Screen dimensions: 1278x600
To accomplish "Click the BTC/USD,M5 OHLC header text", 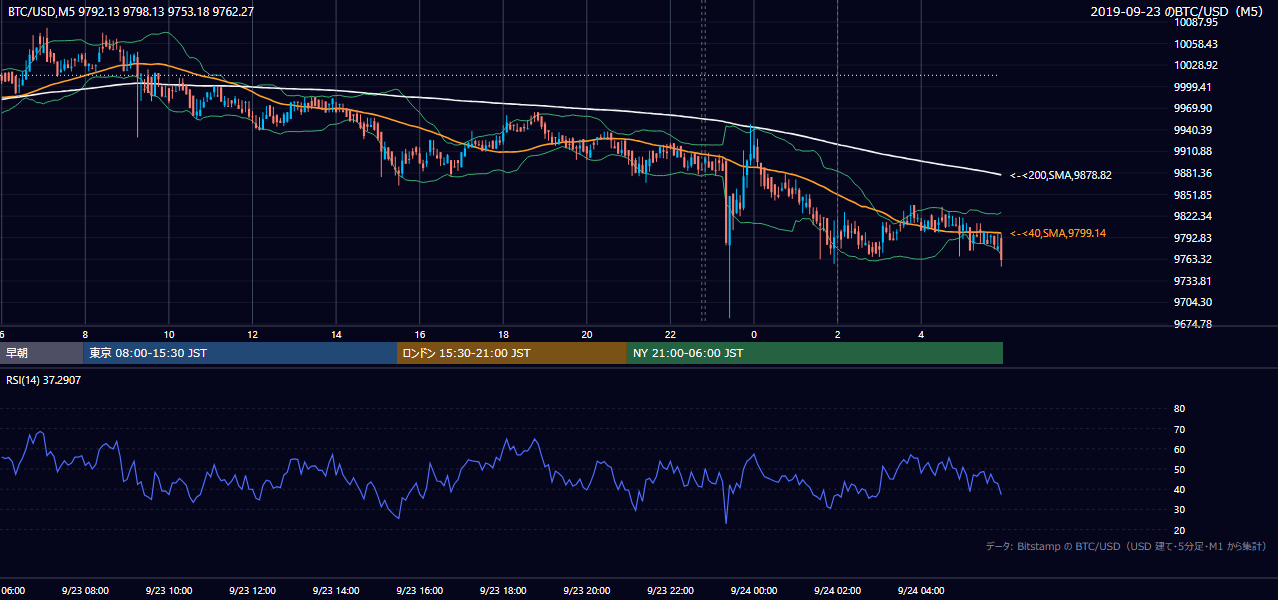I will point(131,11).
